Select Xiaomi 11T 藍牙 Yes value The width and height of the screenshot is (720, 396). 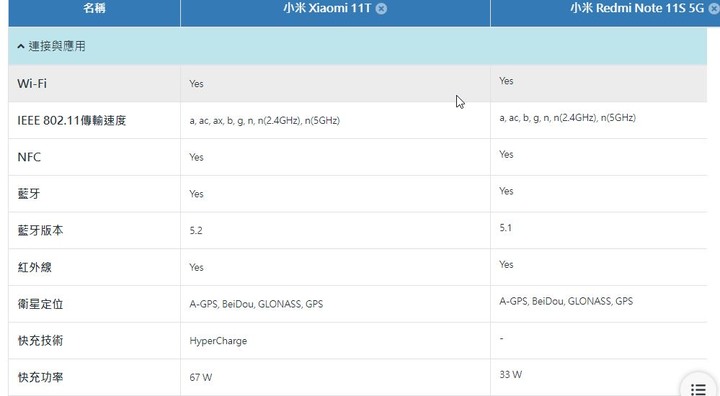point(197,194)
